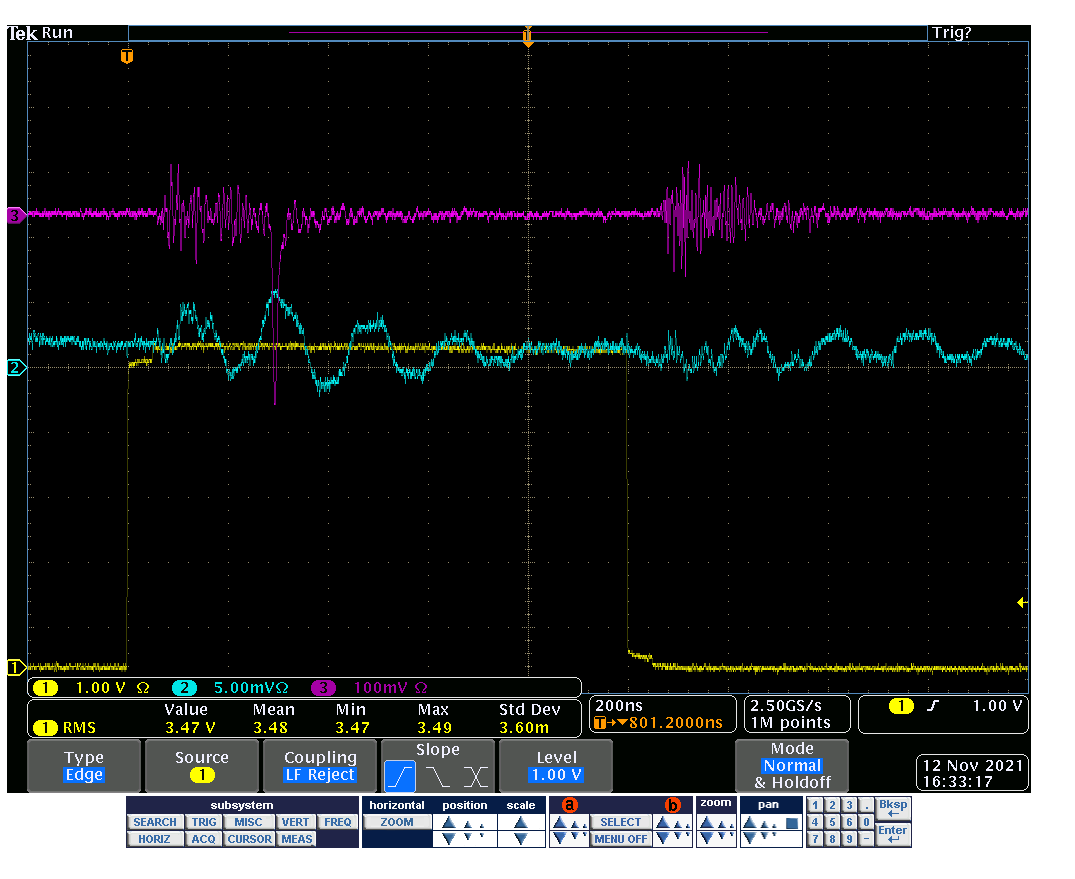The width and height of the screenshot is (1075, 879).
Task: Open the Coupling LF Reject menu
Action: (x=320, y=766)
